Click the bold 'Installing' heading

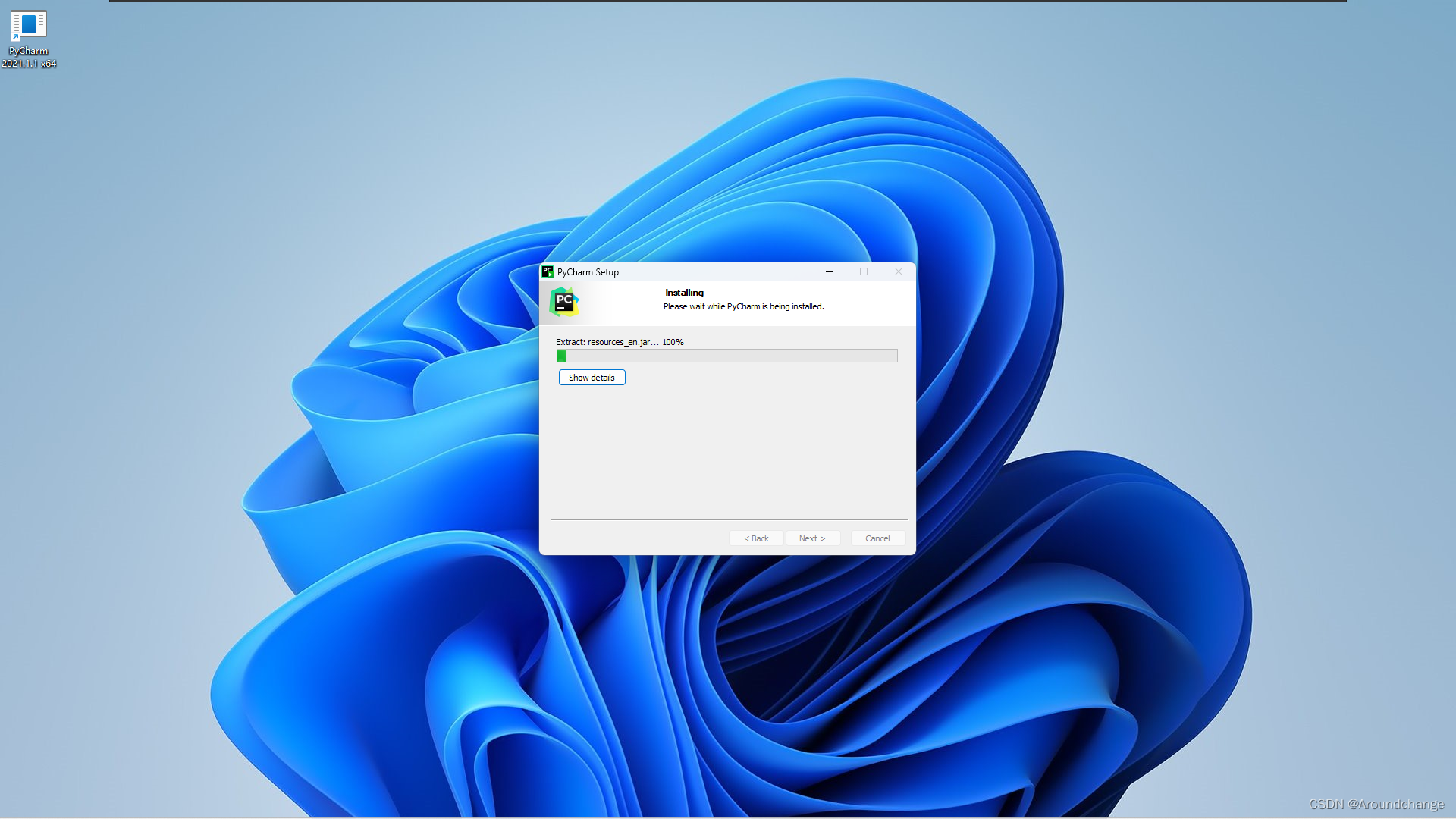coord(684,293)
